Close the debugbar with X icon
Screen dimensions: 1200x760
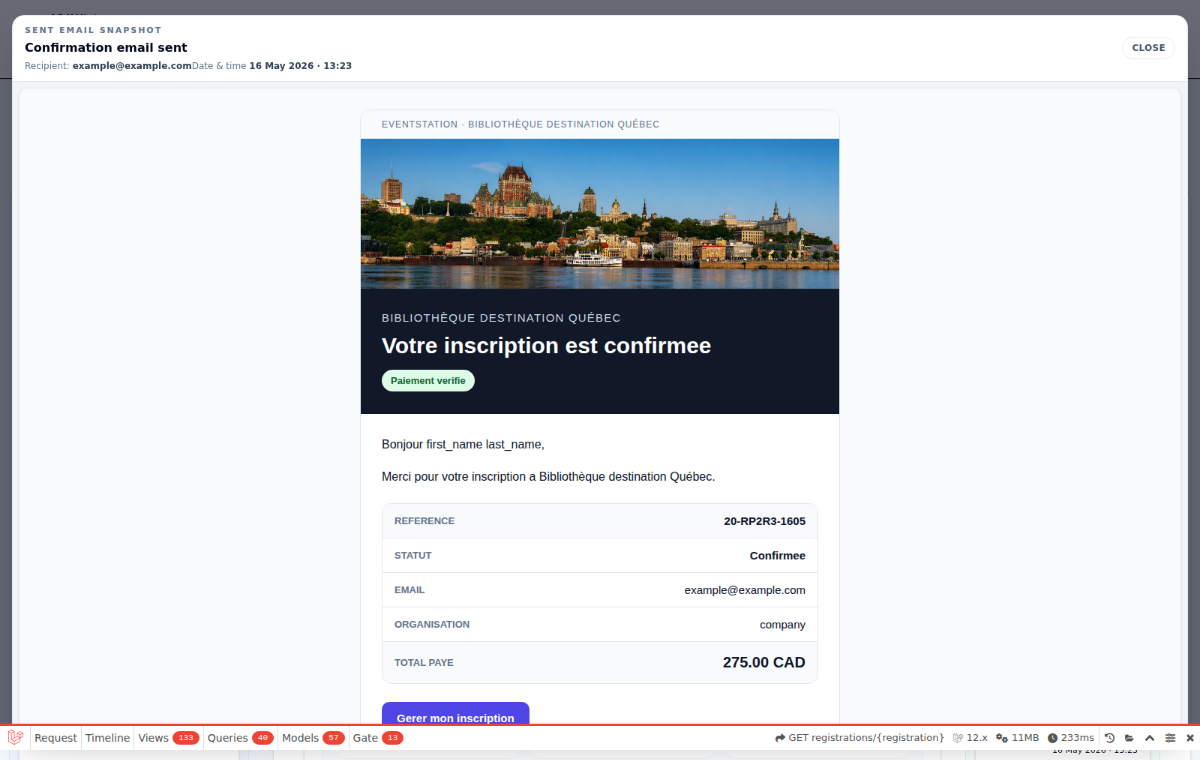tap(1189, 738)
